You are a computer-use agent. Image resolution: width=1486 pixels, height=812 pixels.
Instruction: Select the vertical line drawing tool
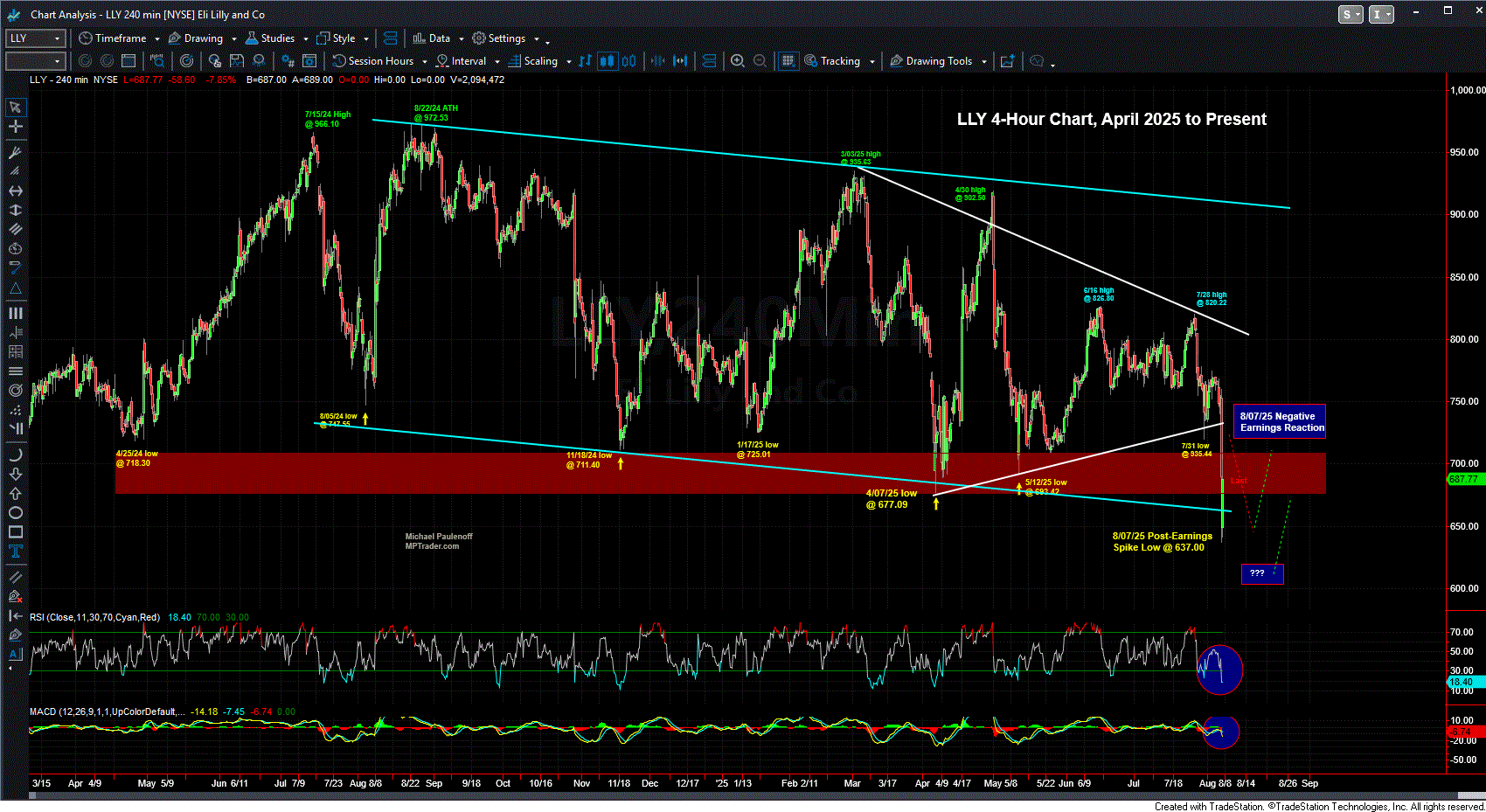click(x=15, y=210)
